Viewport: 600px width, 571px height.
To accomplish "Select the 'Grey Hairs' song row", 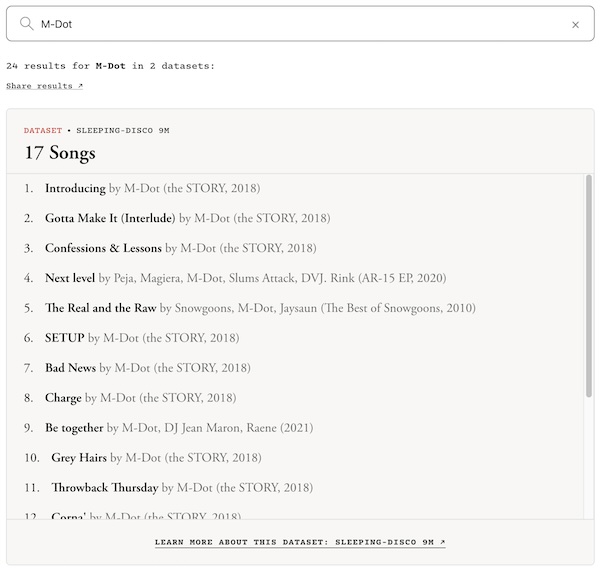I will coord(143,457).
